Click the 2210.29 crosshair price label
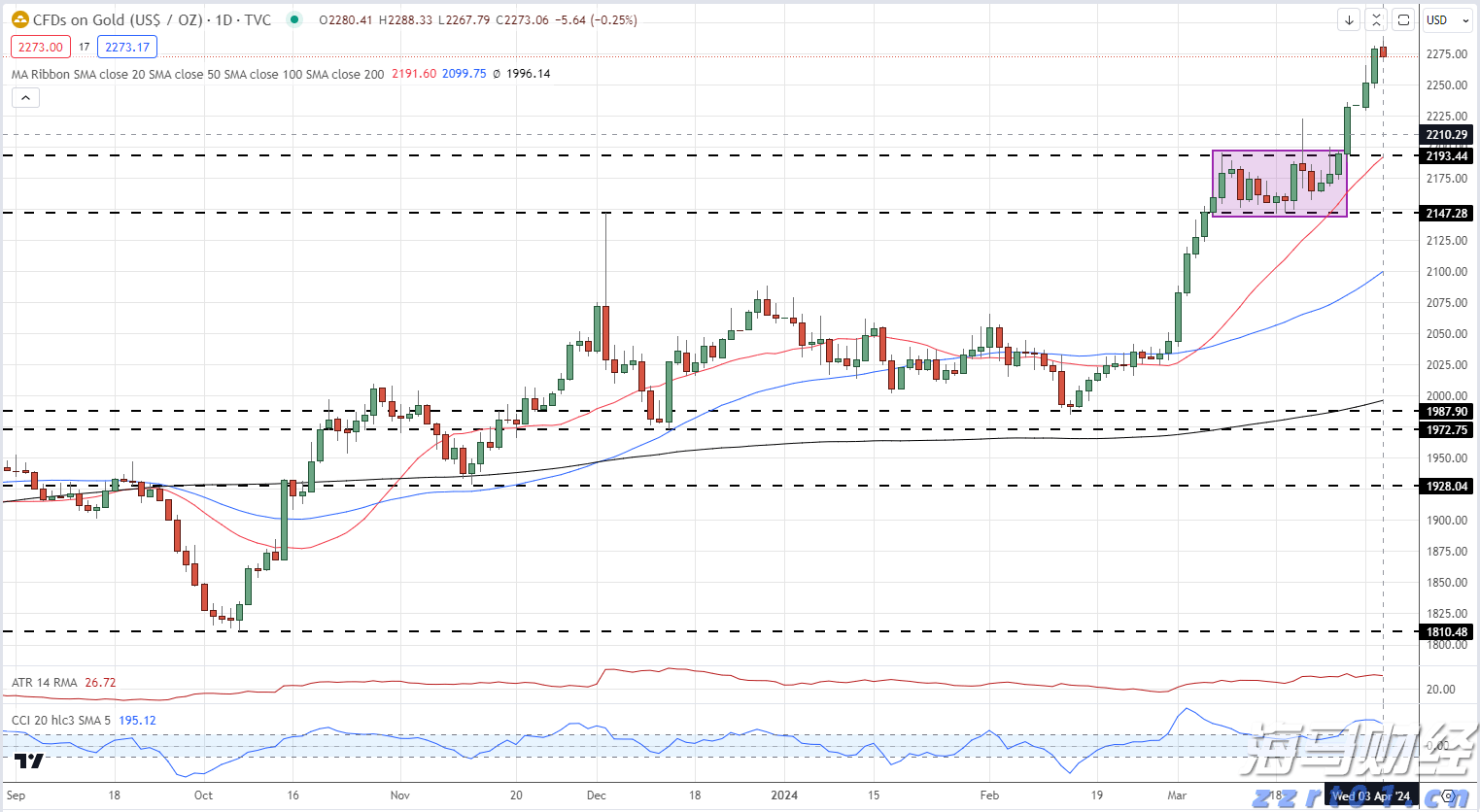The image size is (1480, 812). 1447,135
